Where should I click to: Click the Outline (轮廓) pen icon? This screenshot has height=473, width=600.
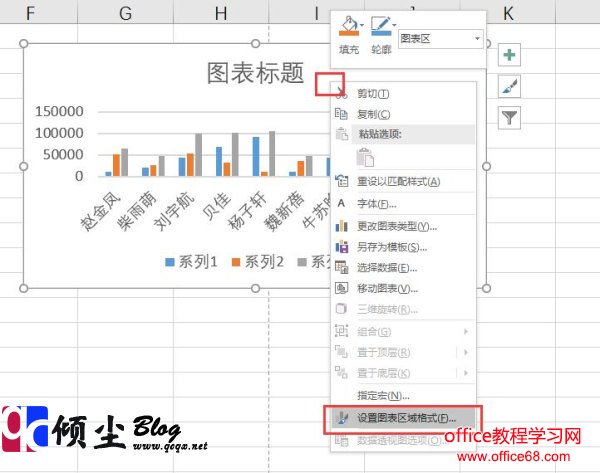[380, 26]
